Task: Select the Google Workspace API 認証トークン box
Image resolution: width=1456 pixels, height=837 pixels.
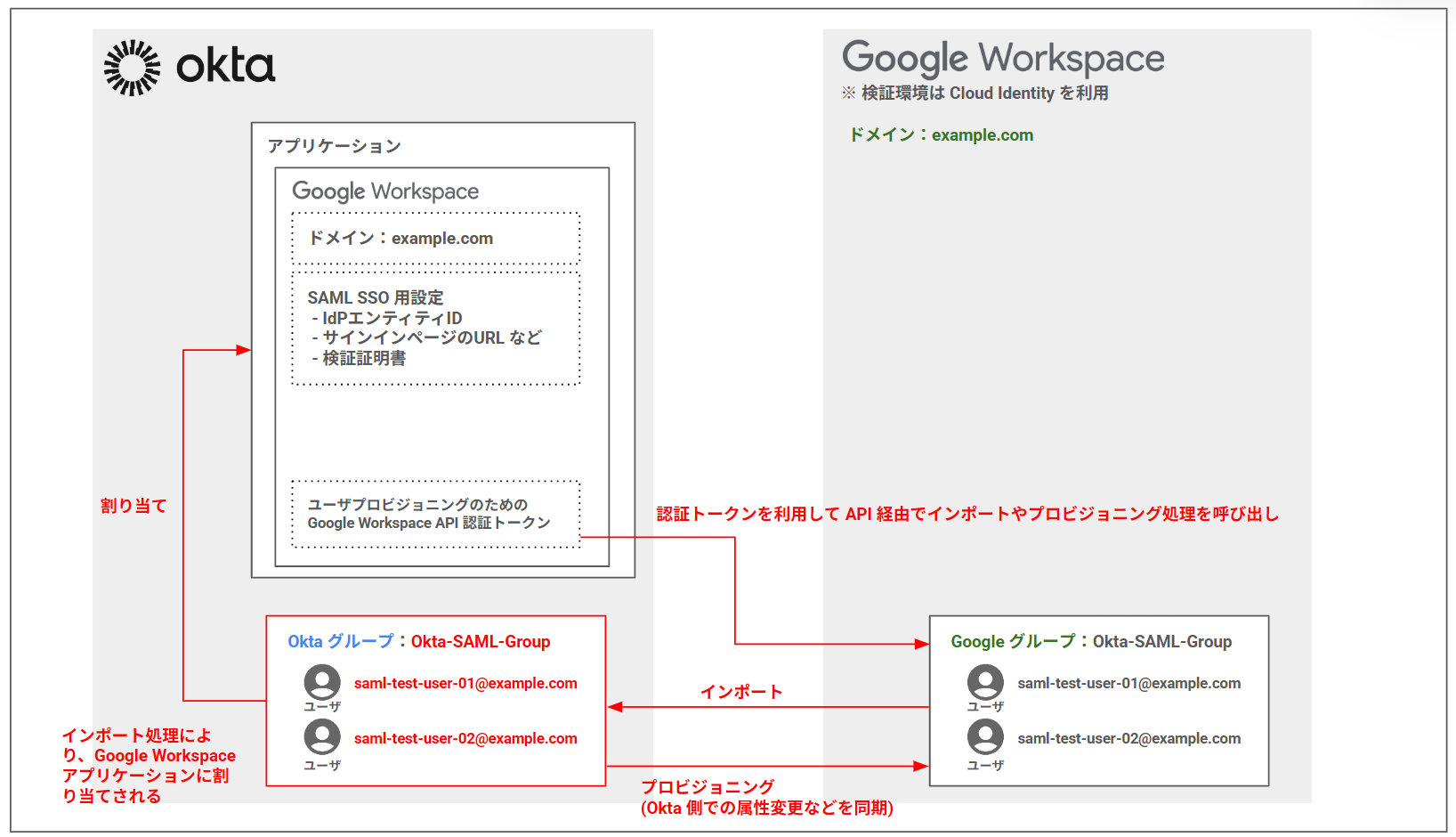Action: coord(435,514)
